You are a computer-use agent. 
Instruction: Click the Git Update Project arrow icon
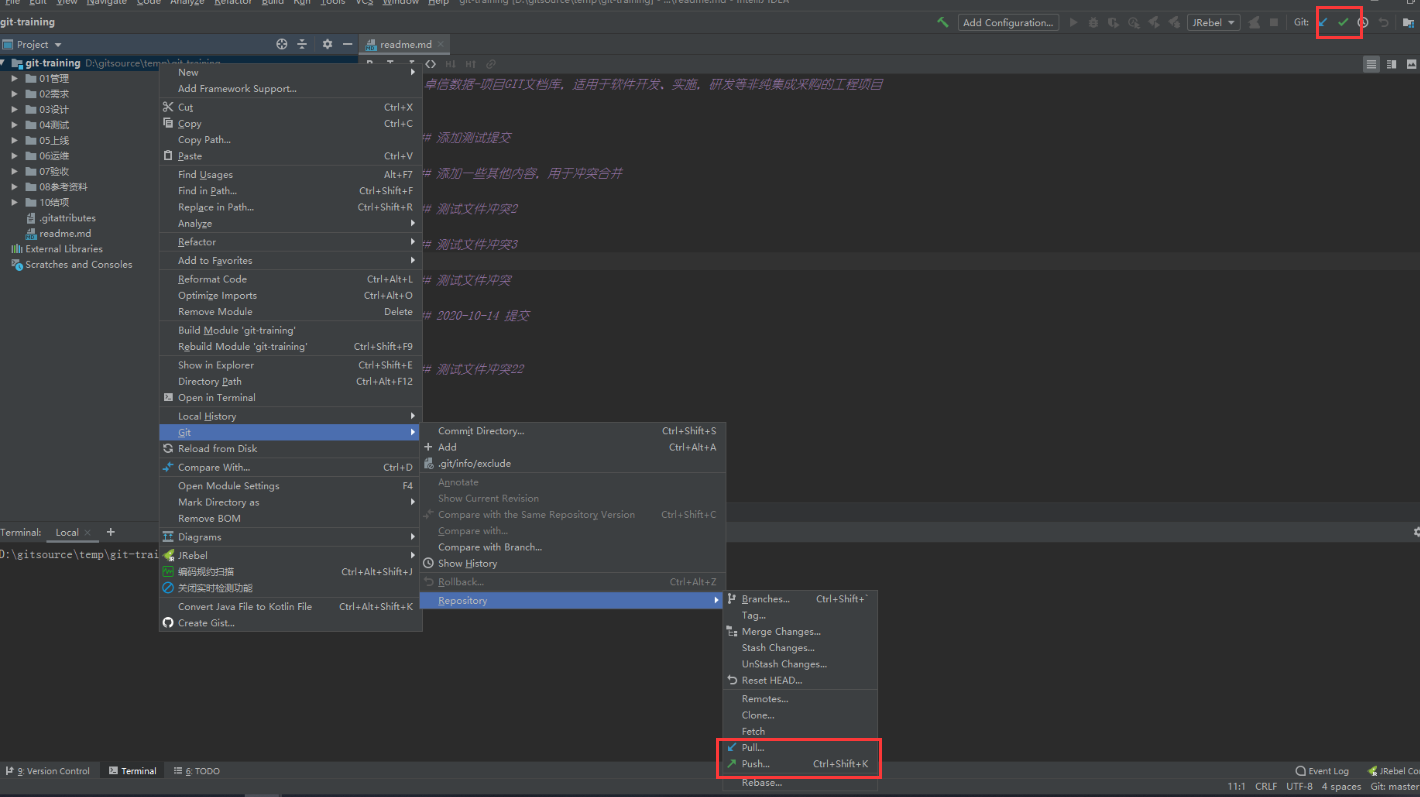pyautogui.click(x=1323, y=22)
